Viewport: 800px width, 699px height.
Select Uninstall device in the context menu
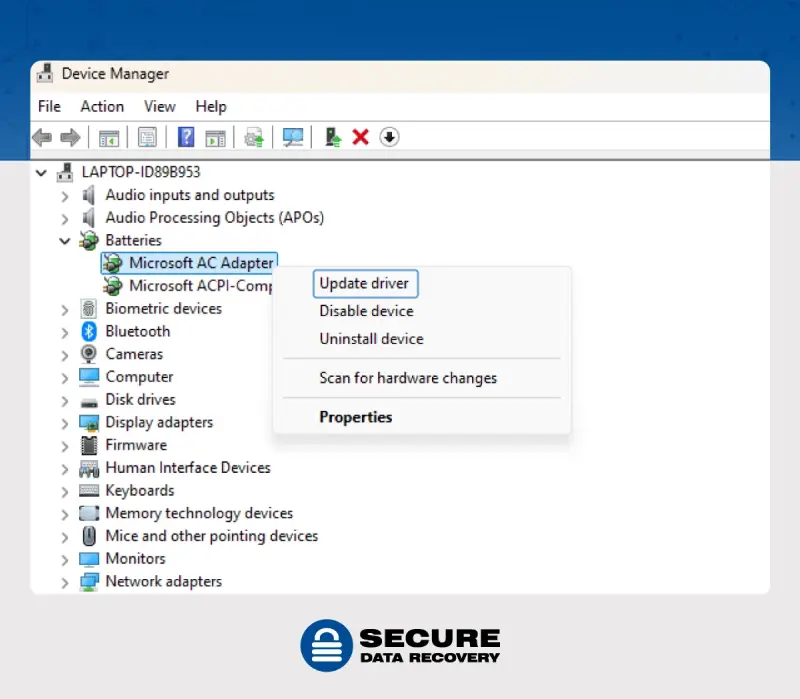coord(371,338)
